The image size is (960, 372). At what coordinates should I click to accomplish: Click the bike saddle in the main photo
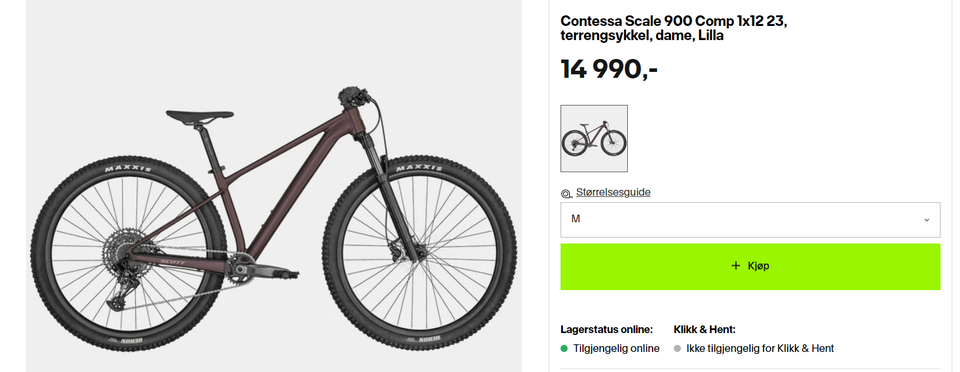pos(200,116)
